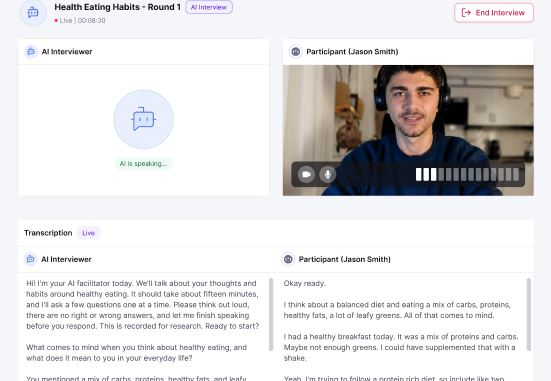Click the Participant transcript scrollbar
Screen dimensions: 551x381
point(529,314)
